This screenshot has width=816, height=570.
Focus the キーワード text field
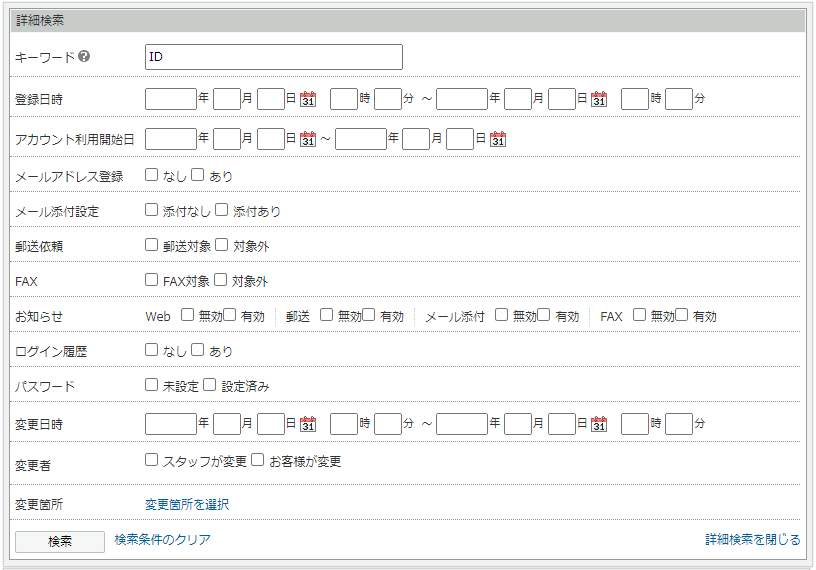pyautogui.click(x=273, y=57)
